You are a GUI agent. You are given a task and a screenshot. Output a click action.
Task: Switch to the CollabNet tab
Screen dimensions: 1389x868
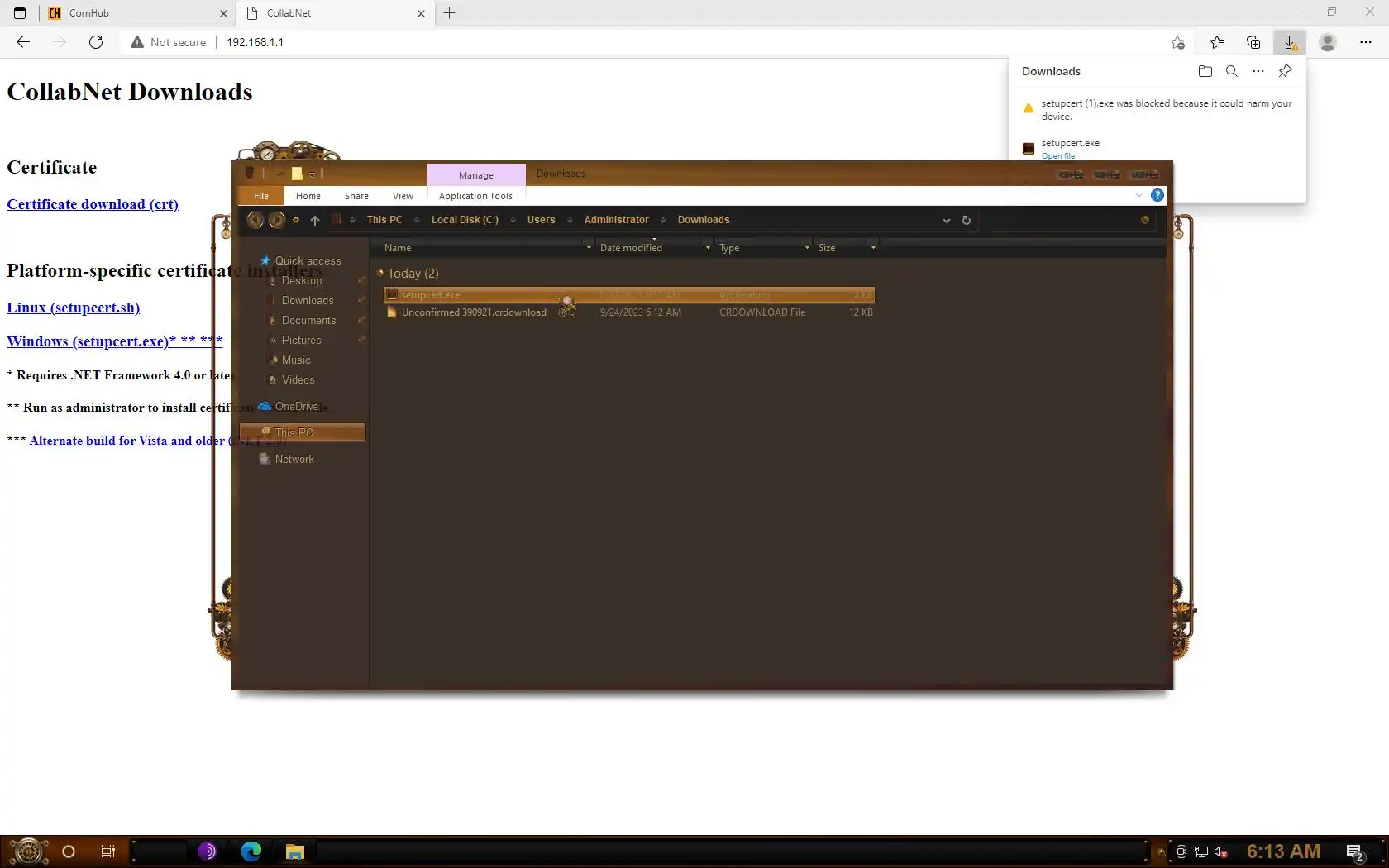pos(336,13)
